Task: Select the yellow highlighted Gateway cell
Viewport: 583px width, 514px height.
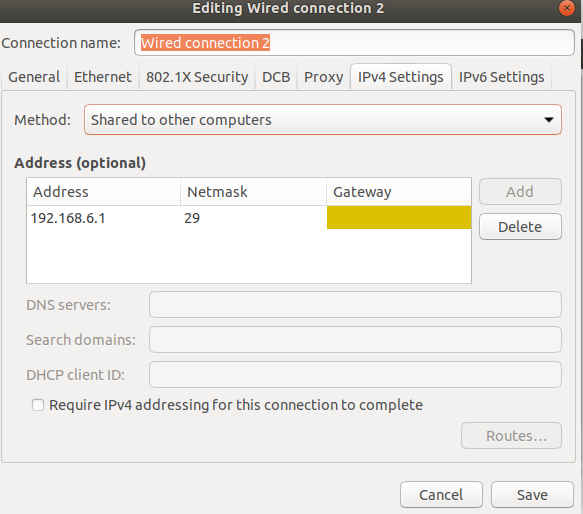Action: [x=399, y=218]
